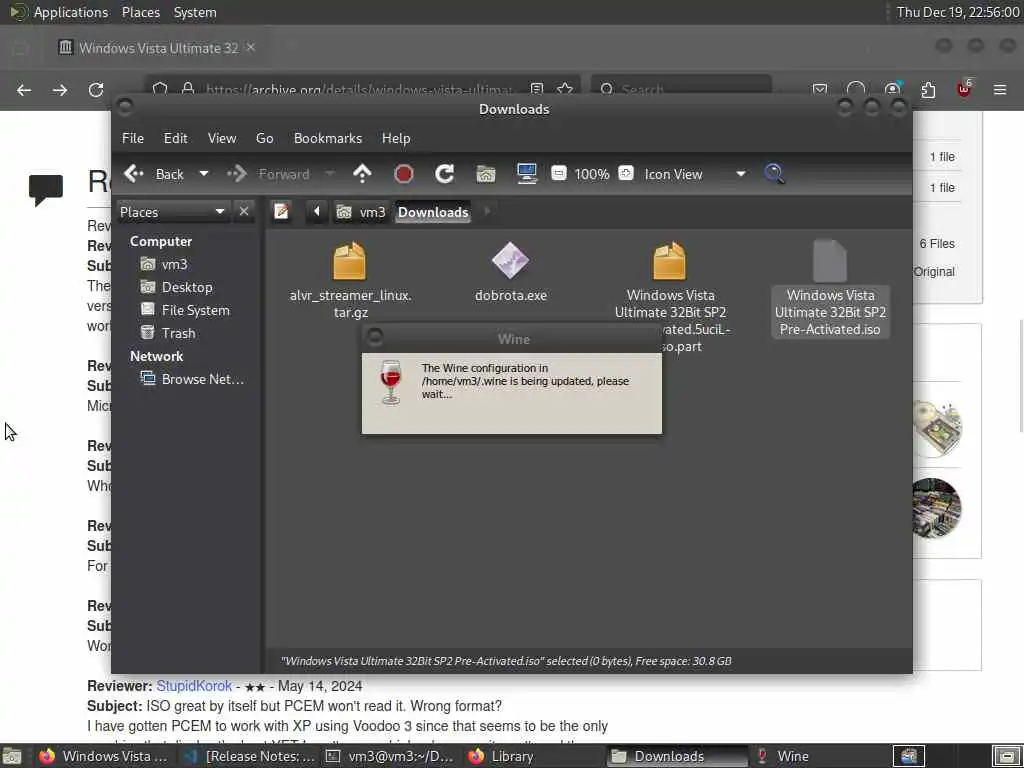This screenshot has width=1024, height=768.
Task: Open Computer location toolbar icon
Action: coord(526,174)
